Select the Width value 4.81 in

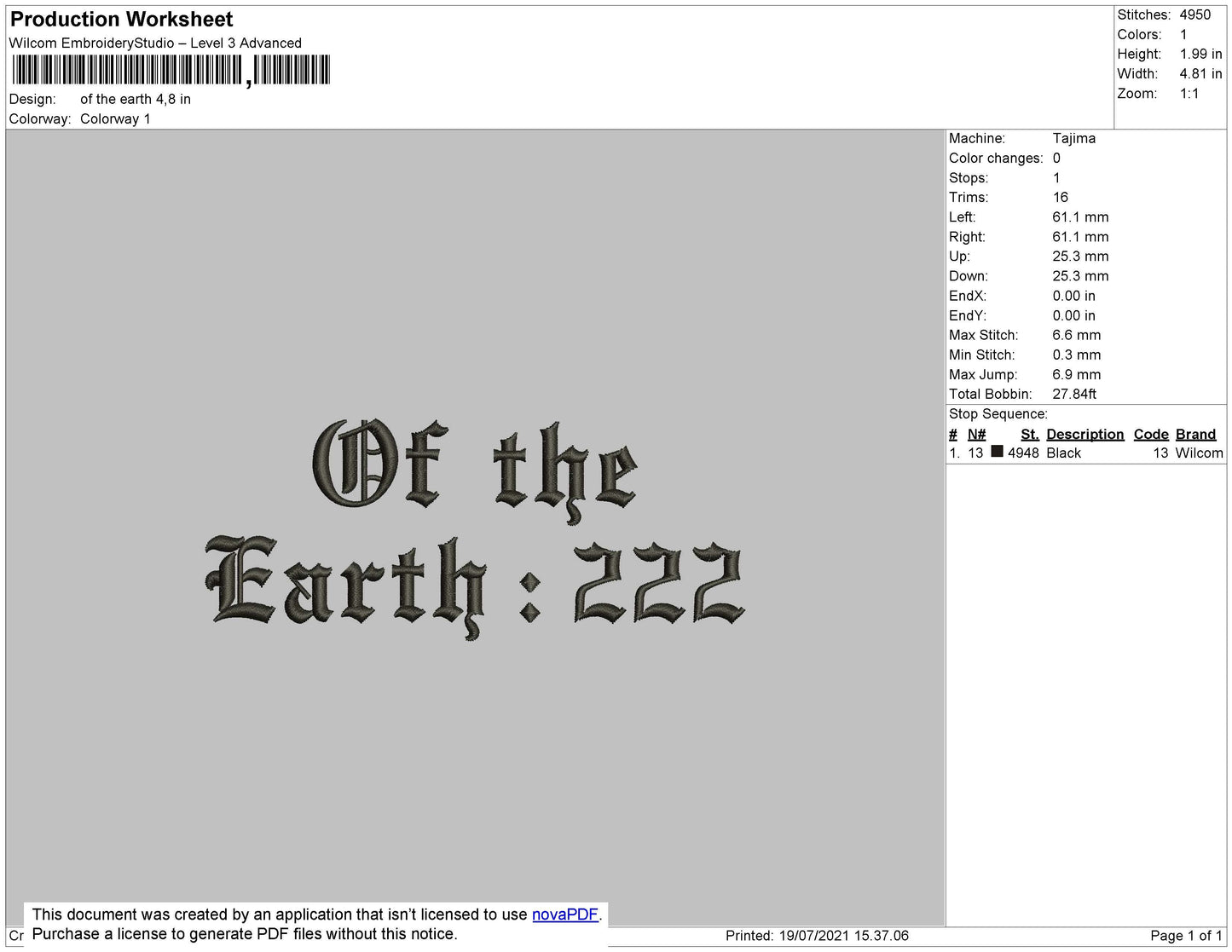[x=1201, y=73]
